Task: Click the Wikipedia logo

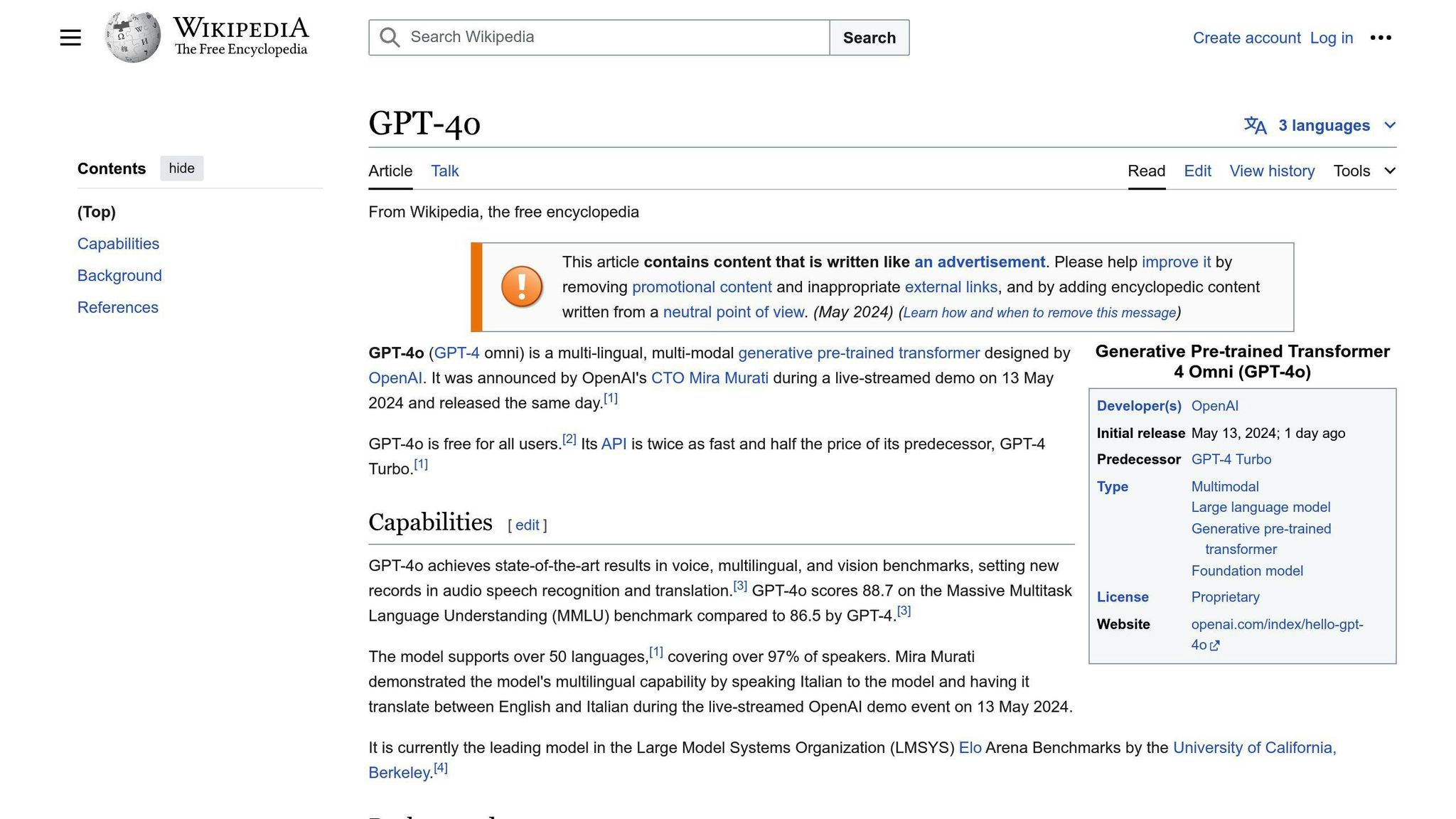Action: click(132, 36)
